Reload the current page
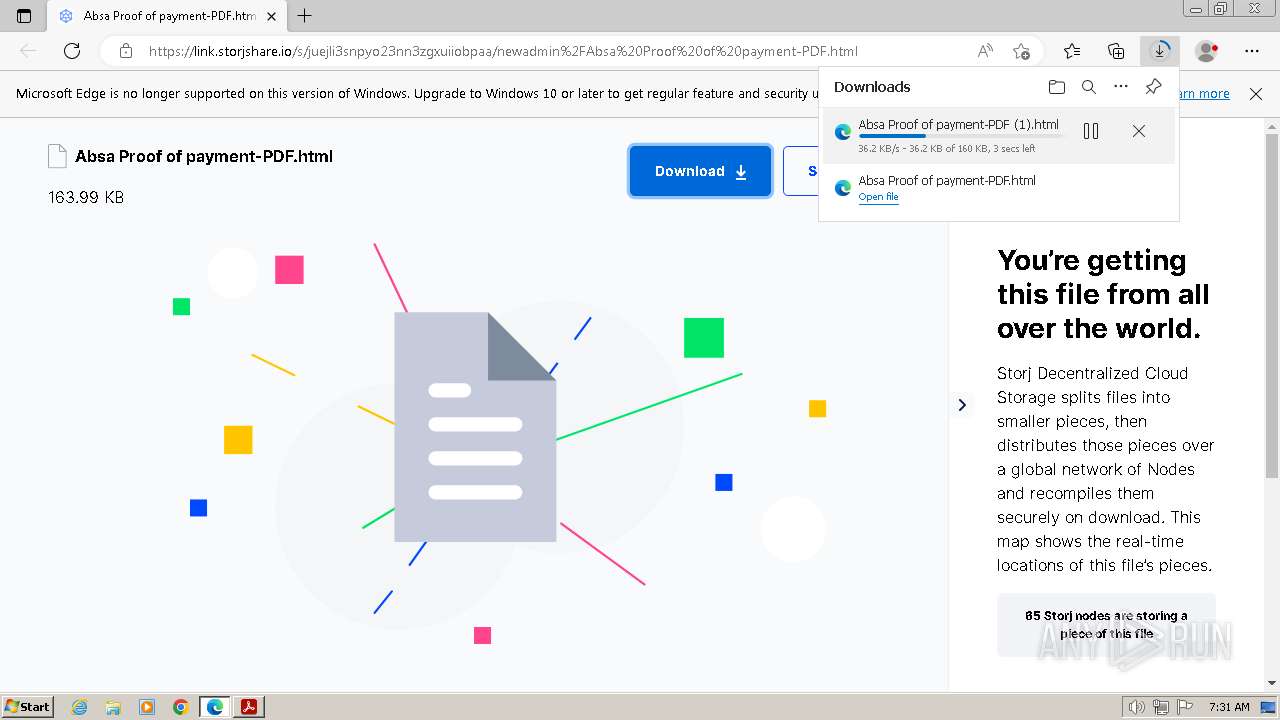Screen dimensions: 1280x720 72,51
